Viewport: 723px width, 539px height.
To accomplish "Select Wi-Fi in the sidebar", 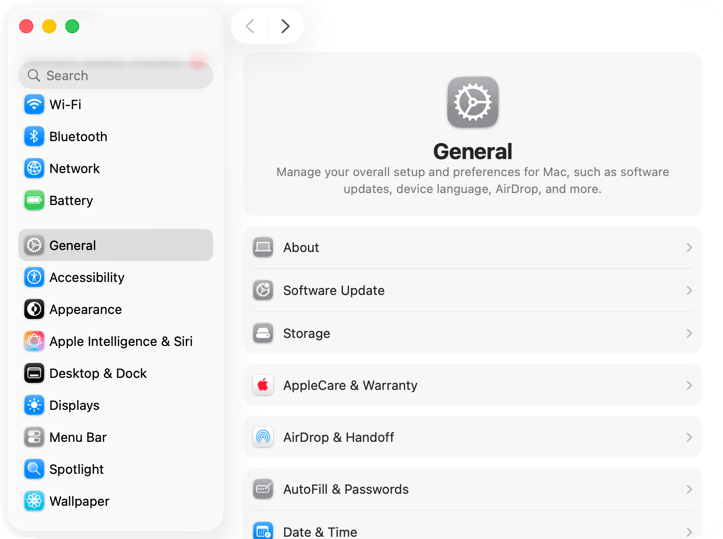I will point(115,105).
